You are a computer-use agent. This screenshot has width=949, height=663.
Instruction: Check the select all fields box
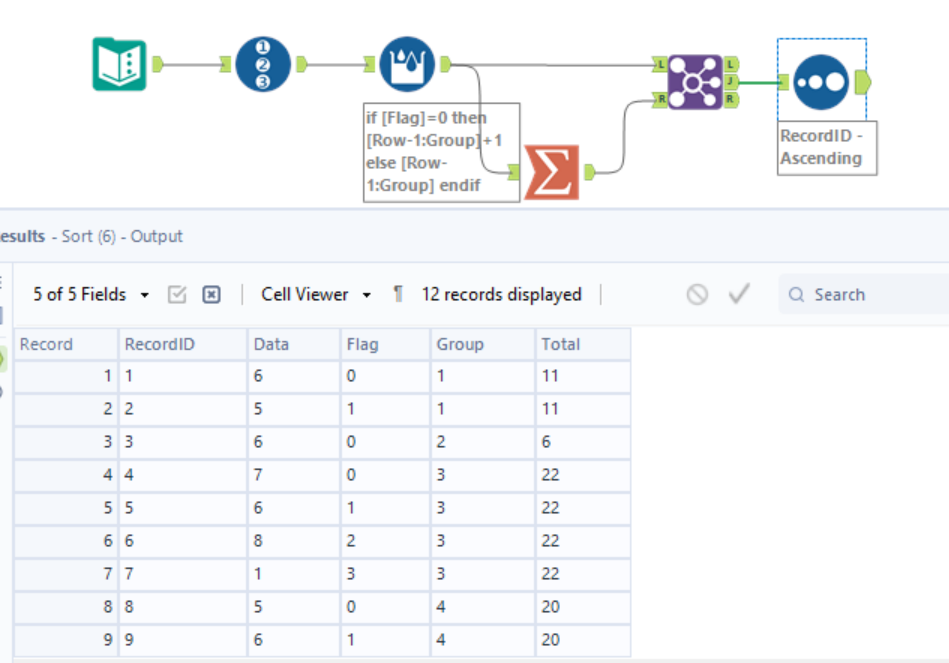[178, 294]
